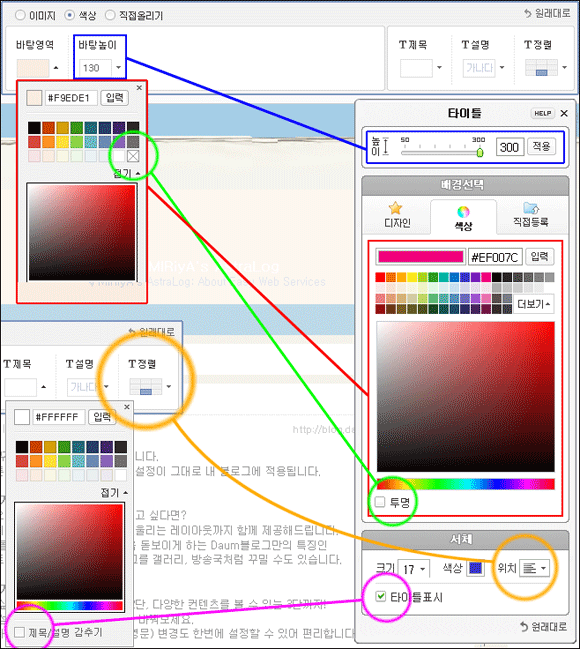Click the #FFFFFF hex input field
Screen dimensions: 580x649
coord(59,417)
